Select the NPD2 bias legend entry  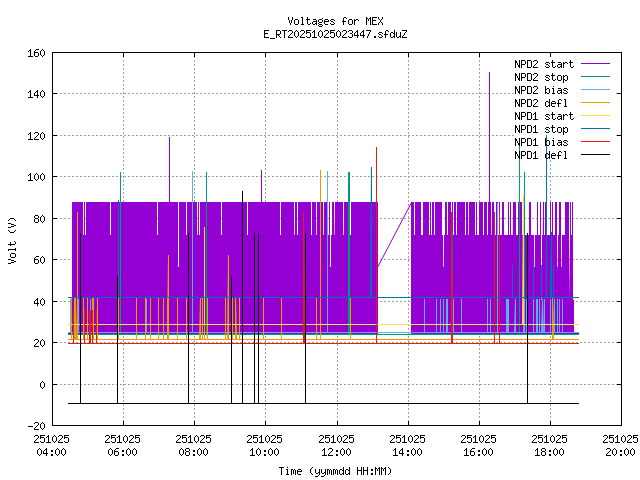point(541,90)
